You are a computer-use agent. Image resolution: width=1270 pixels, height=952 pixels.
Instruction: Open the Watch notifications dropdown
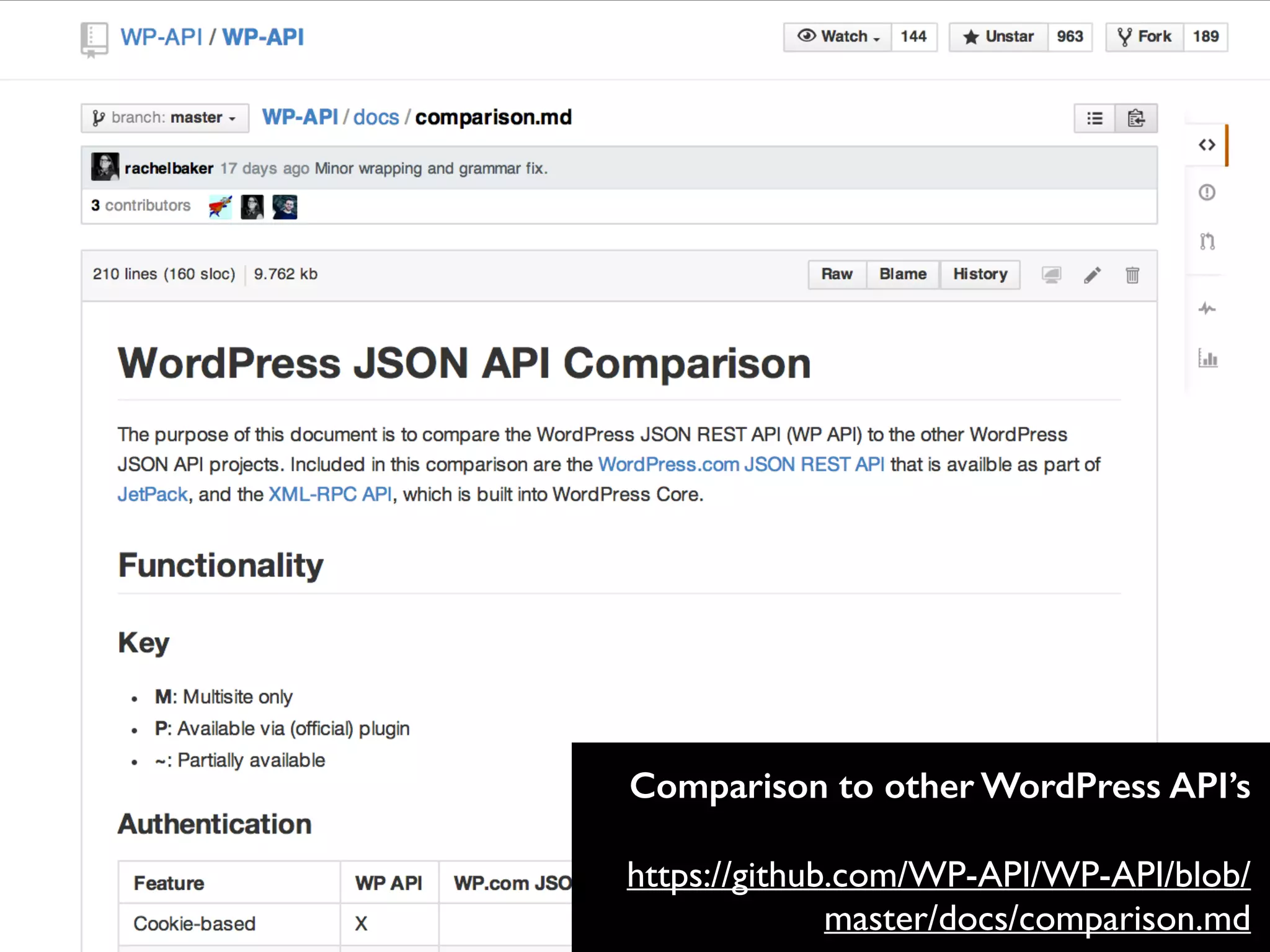pos(838,37)
